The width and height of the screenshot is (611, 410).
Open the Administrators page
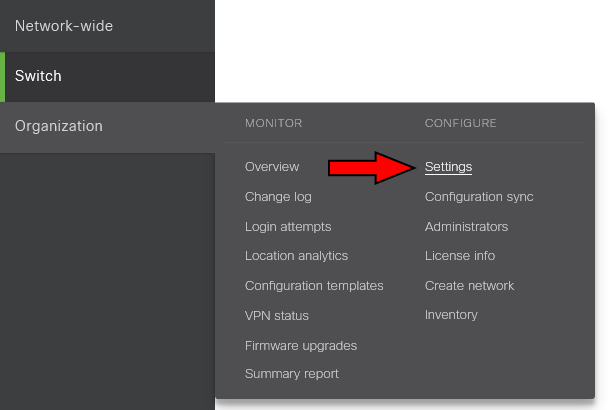[x=466, y=227]
